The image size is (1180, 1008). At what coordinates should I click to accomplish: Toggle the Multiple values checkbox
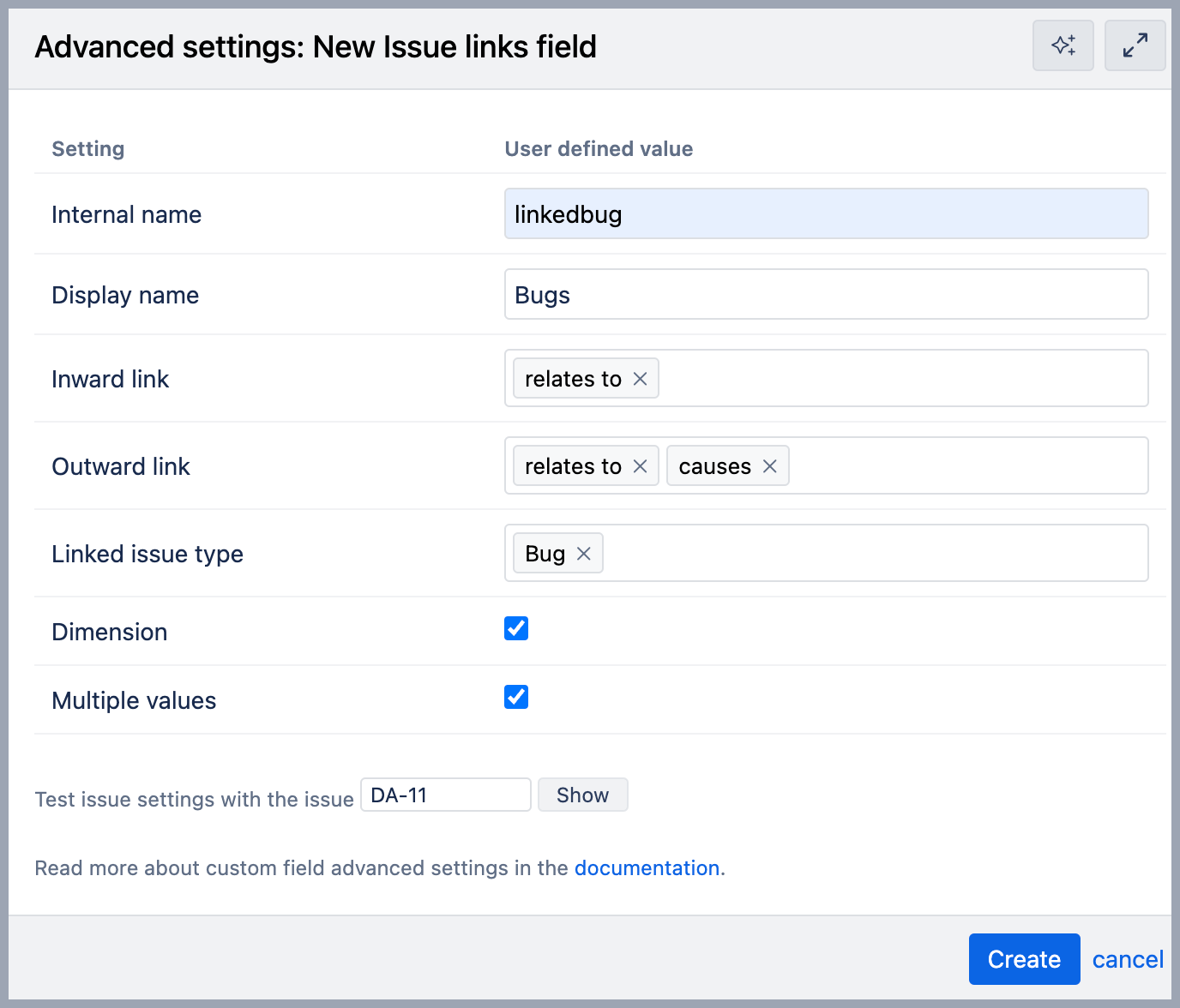click(x=516, y=697)
